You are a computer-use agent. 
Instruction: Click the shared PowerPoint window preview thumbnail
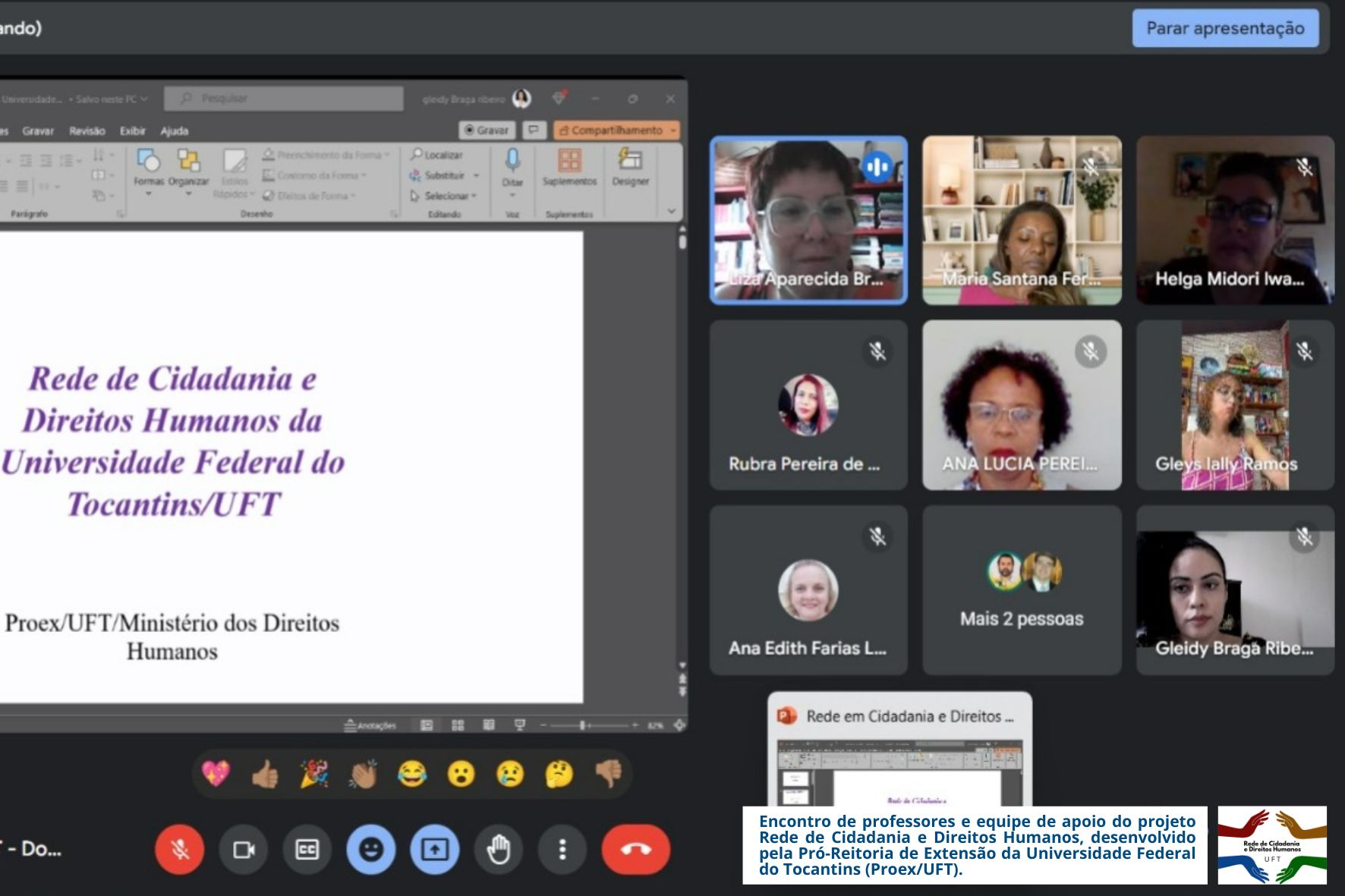(x=899, y=772)
